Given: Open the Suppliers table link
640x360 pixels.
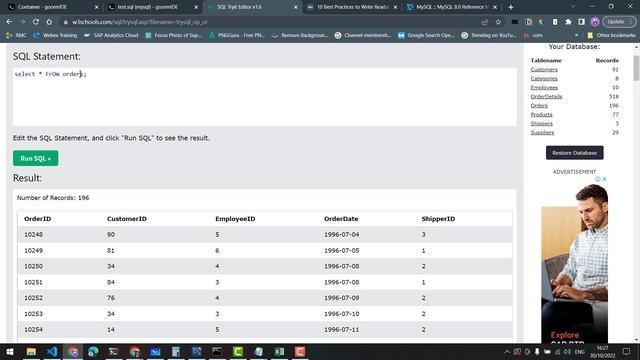Looking at the screenshot, I should (x=542, y=133).
